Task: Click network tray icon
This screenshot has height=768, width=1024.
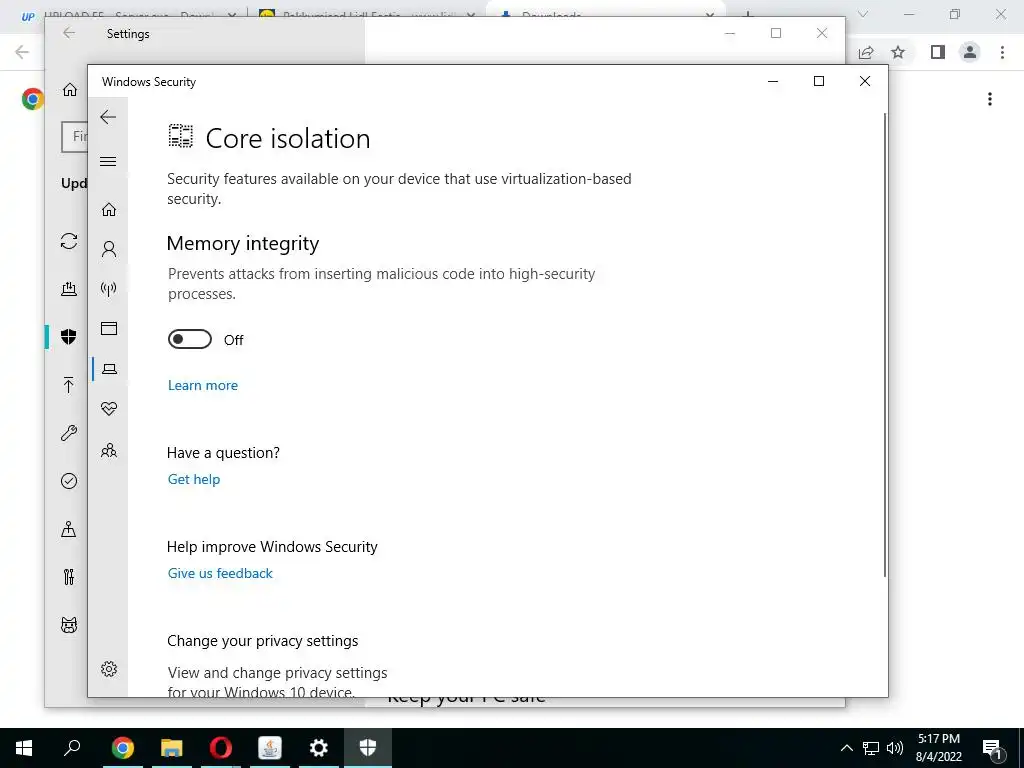Action: (x=871, y=748)
